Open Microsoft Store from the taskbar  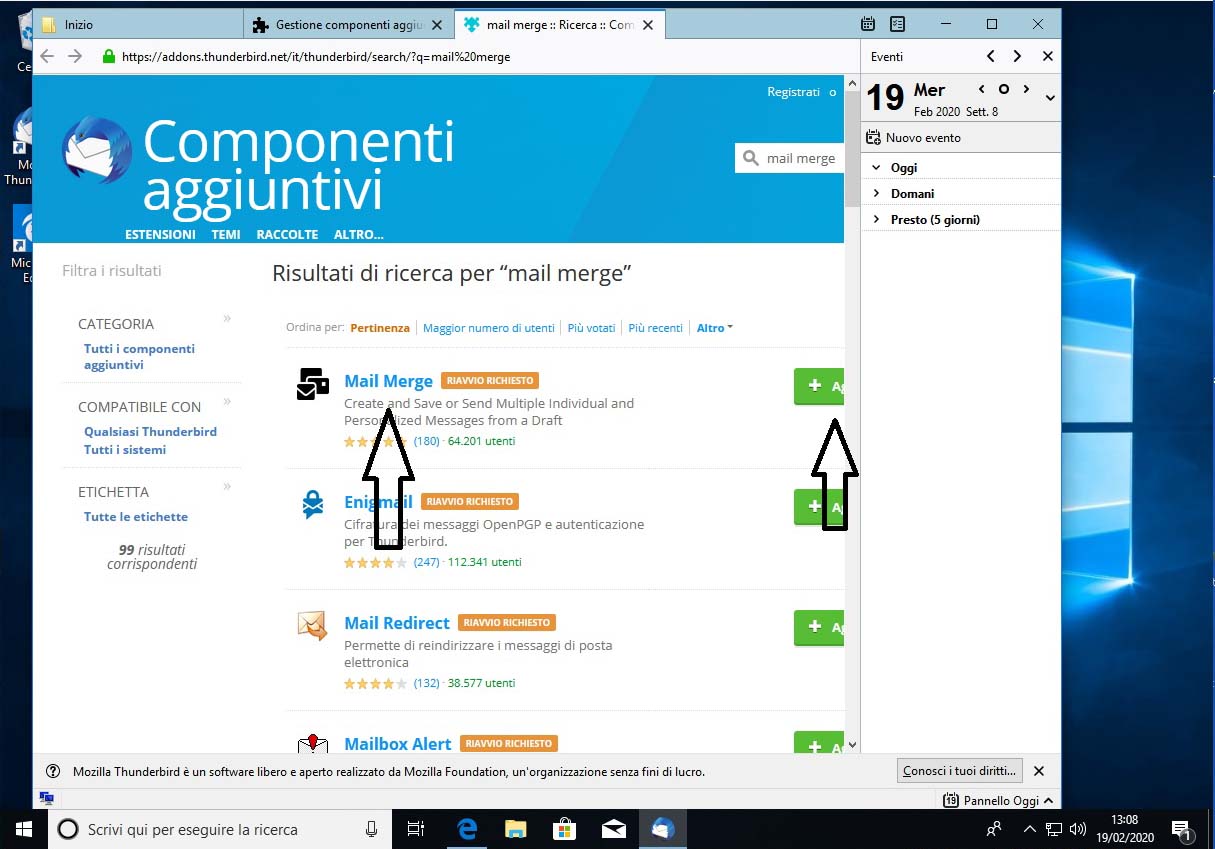pos(564,829)
